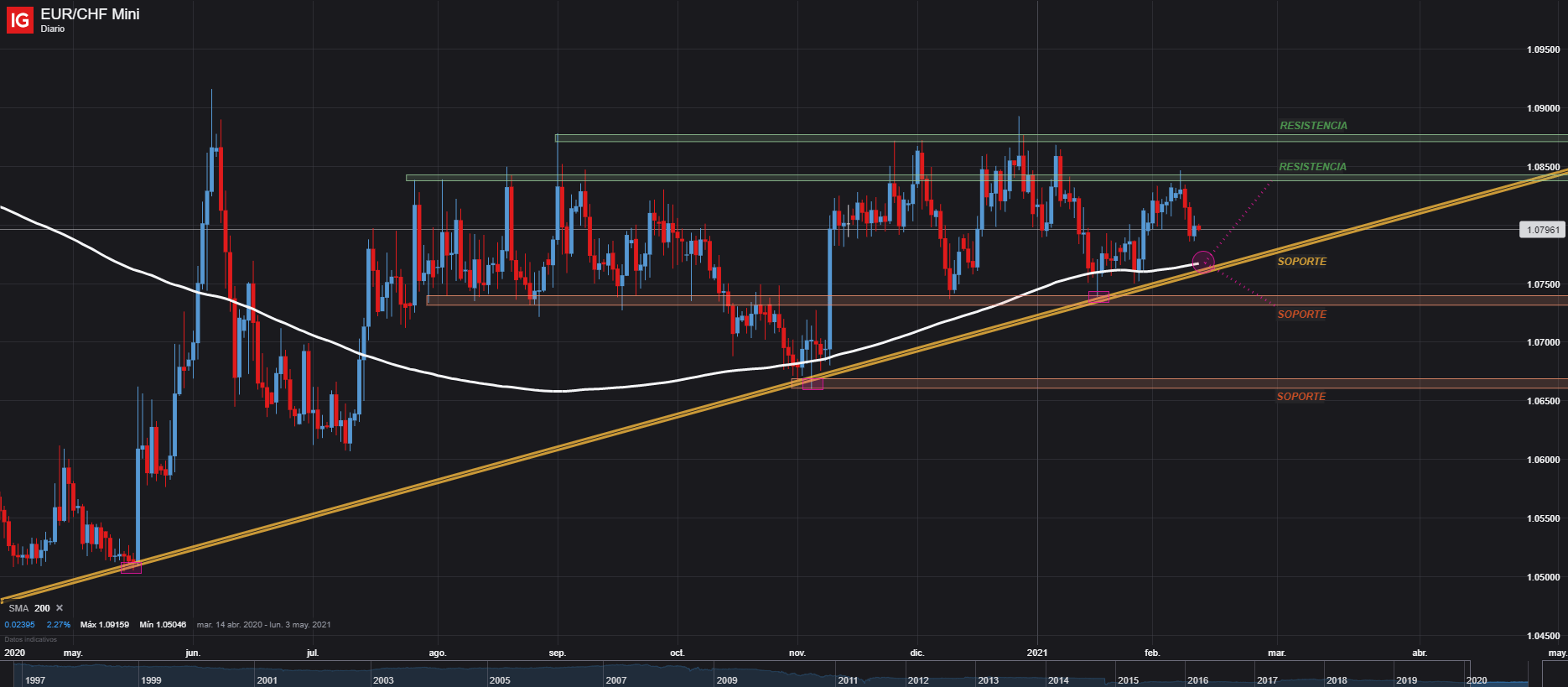Jump to 1997 in the navigator strip
The image size is (1568, 687).
[x=35, y=680]
